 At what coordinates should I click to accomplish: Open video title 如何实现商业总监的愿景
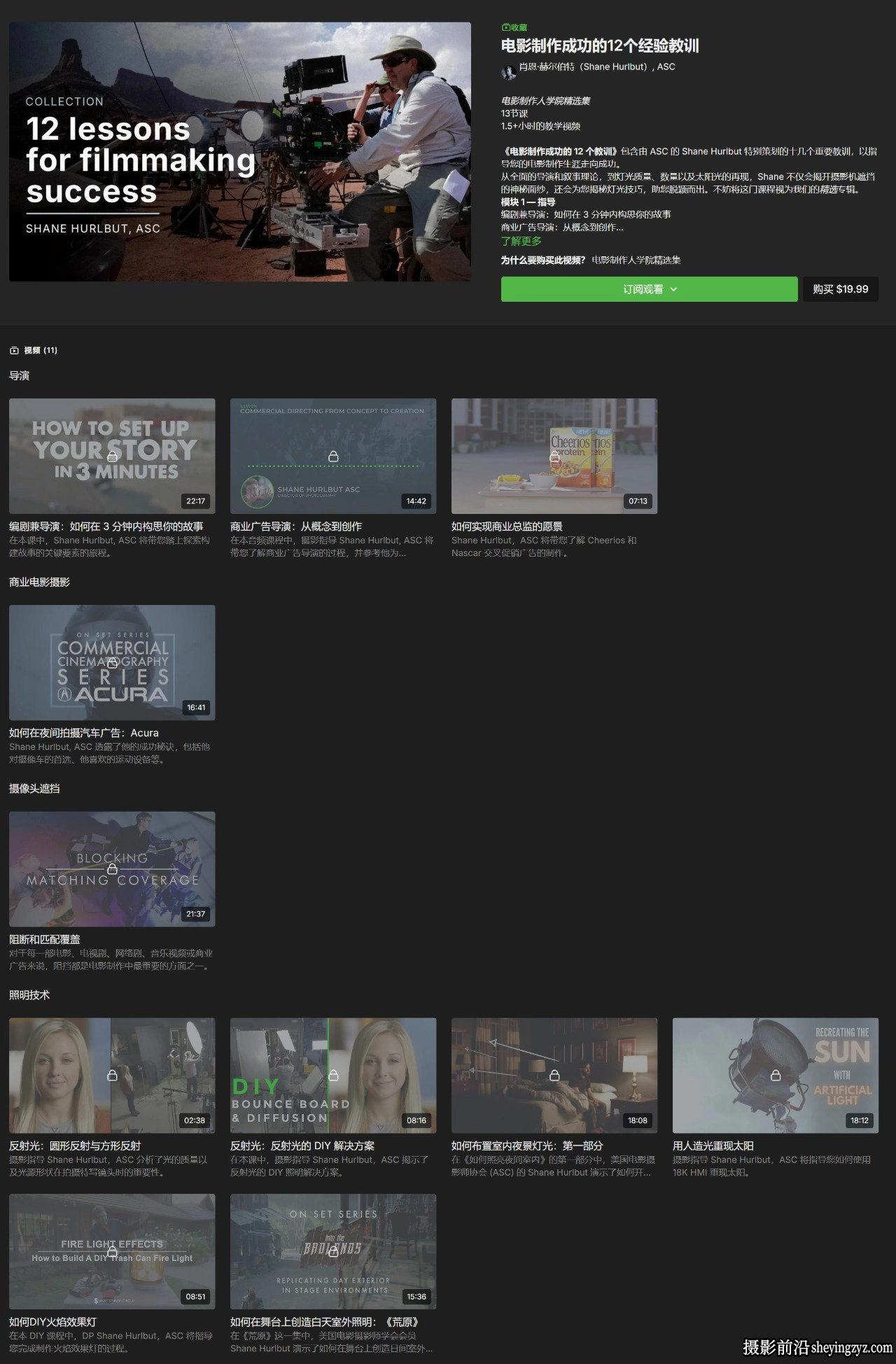click(x=507, y=527)
